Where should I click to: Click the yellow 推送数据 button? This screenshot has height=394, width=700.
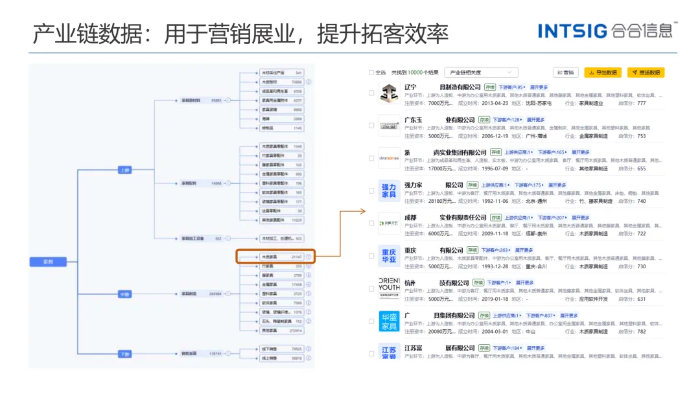point(646,72)
